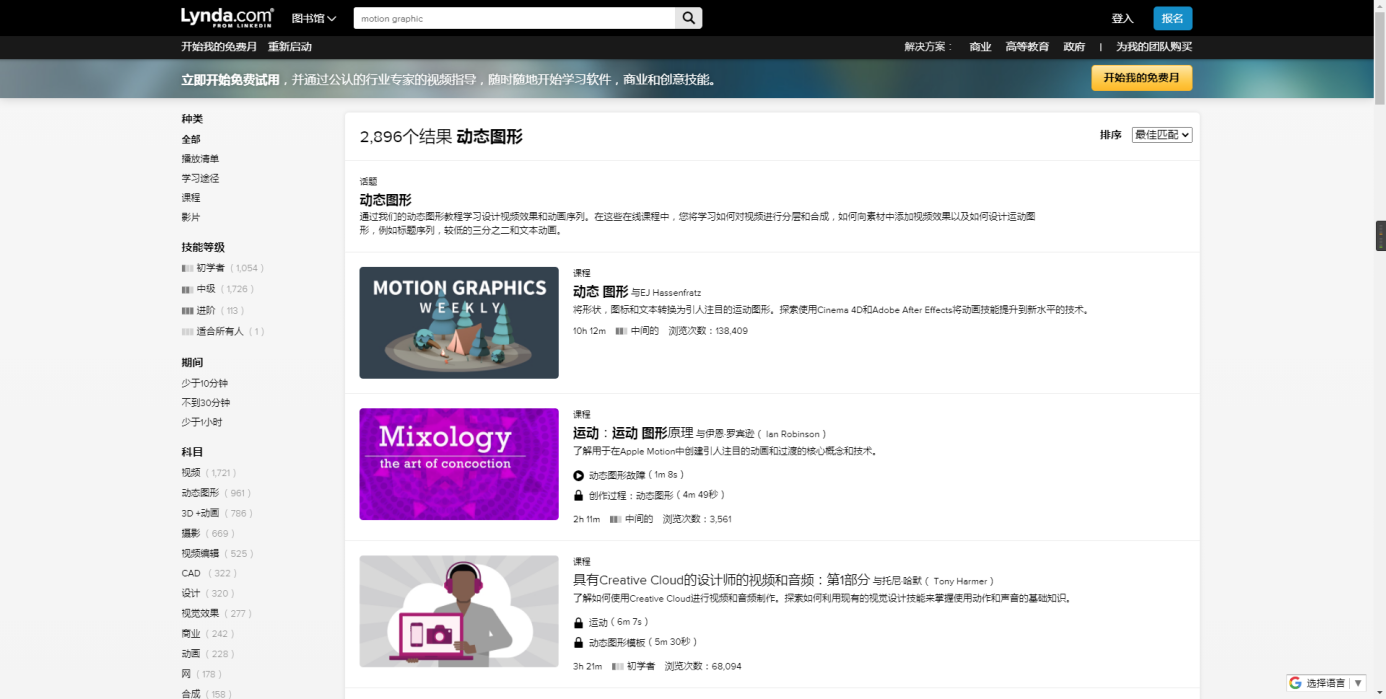
Task: Click lock icon beside 运动 (6m 7s)
Action: point(578,622)
